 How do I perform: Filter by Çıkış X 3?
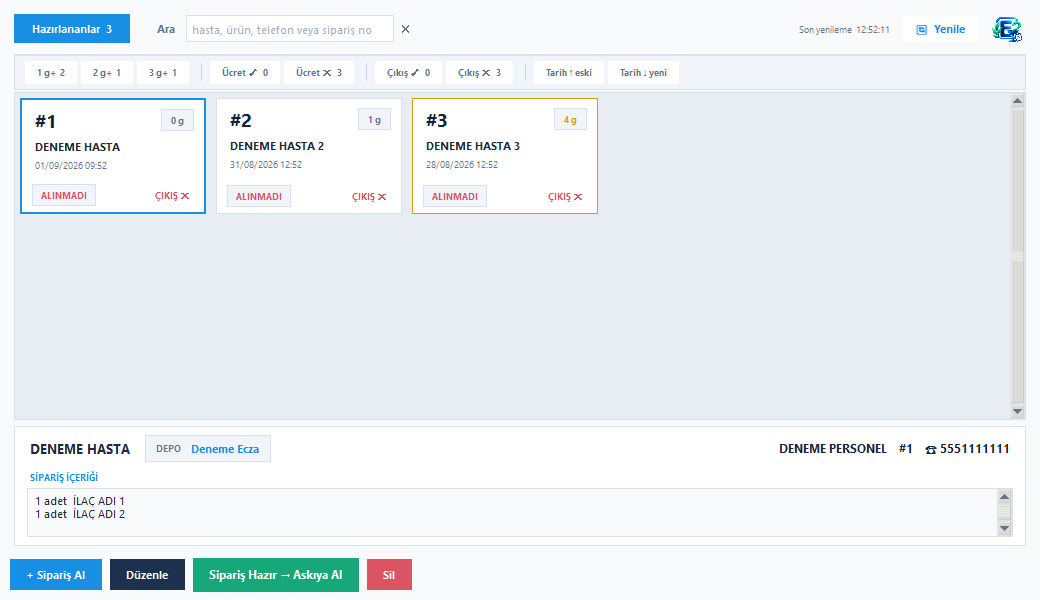point(479,73)
